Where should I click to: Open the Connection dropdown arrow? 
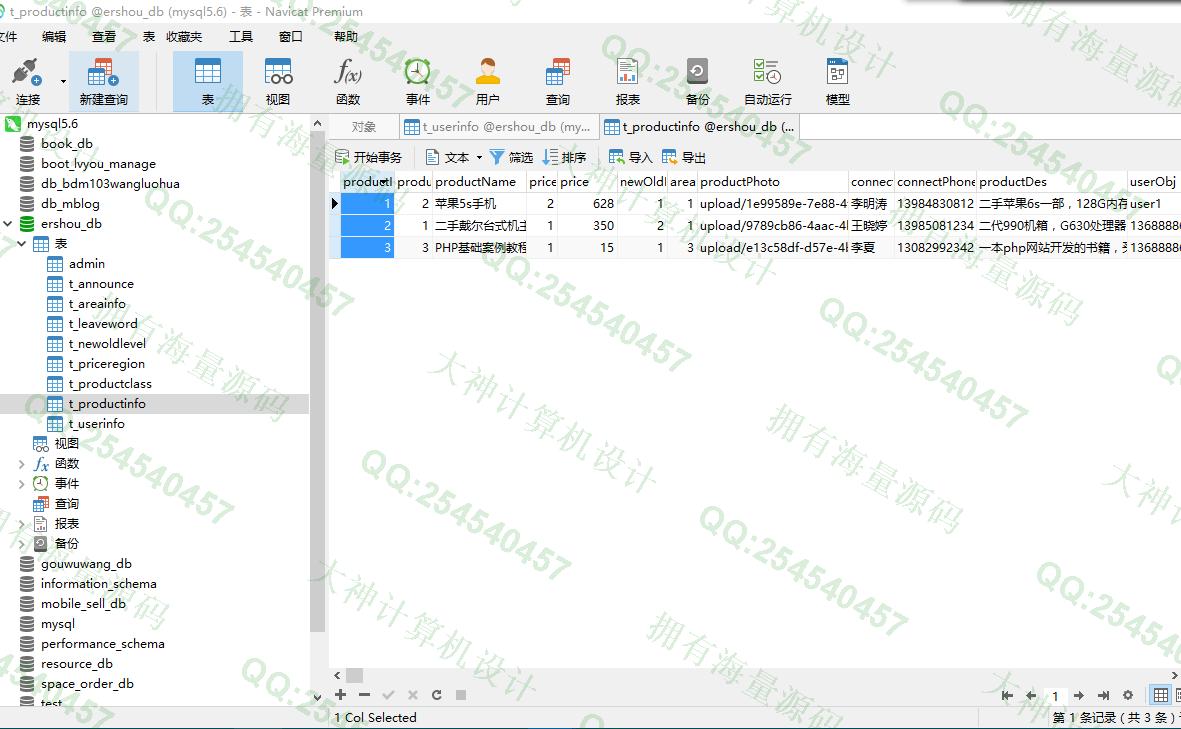click(63, 81)
